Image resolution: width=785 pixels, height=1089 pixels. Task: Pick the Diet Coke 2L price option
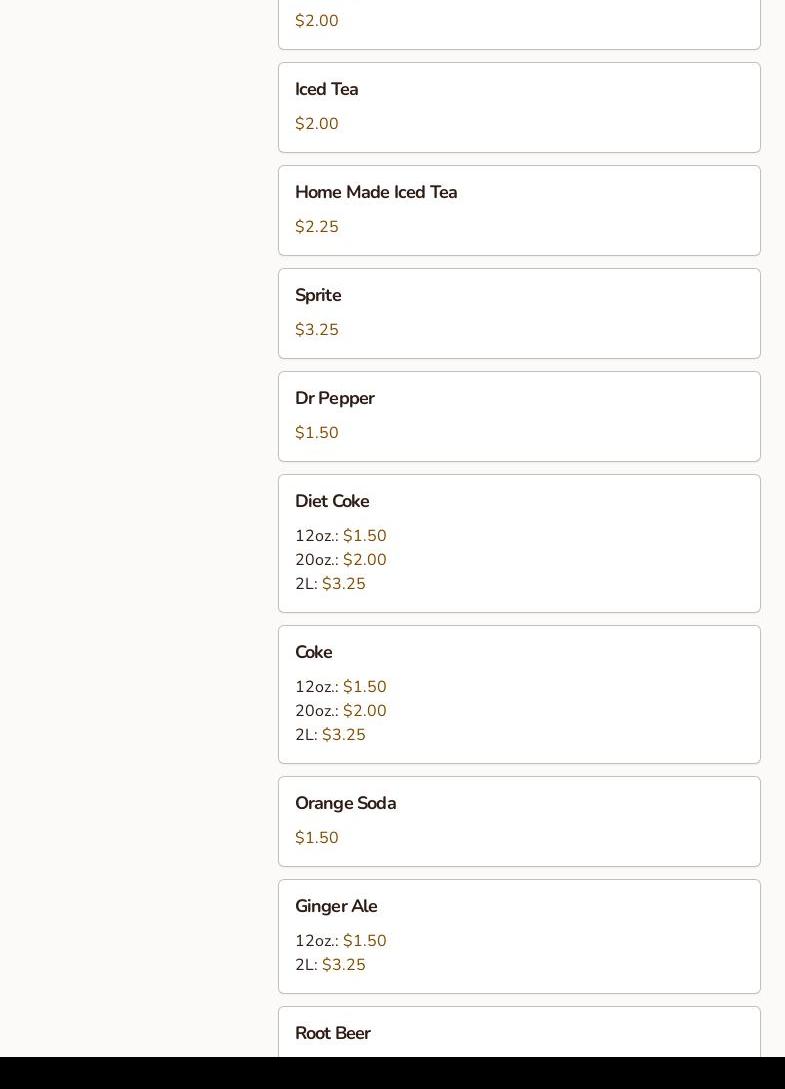coord(330,583)
